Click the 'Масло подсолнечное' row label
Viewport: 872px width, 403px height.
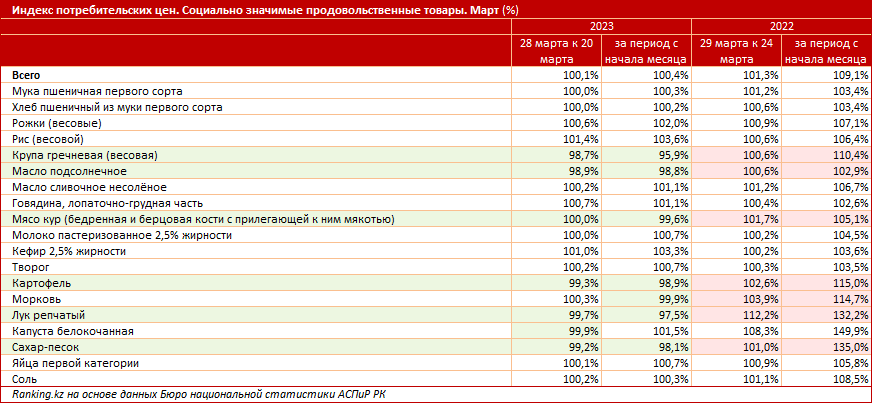[67, 171]
